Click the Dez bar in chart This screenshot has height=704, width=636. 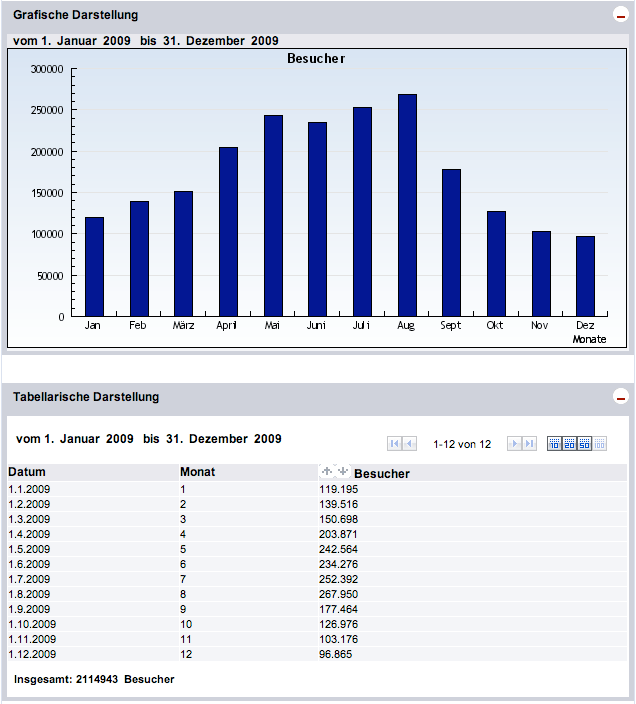click(585, 276)
